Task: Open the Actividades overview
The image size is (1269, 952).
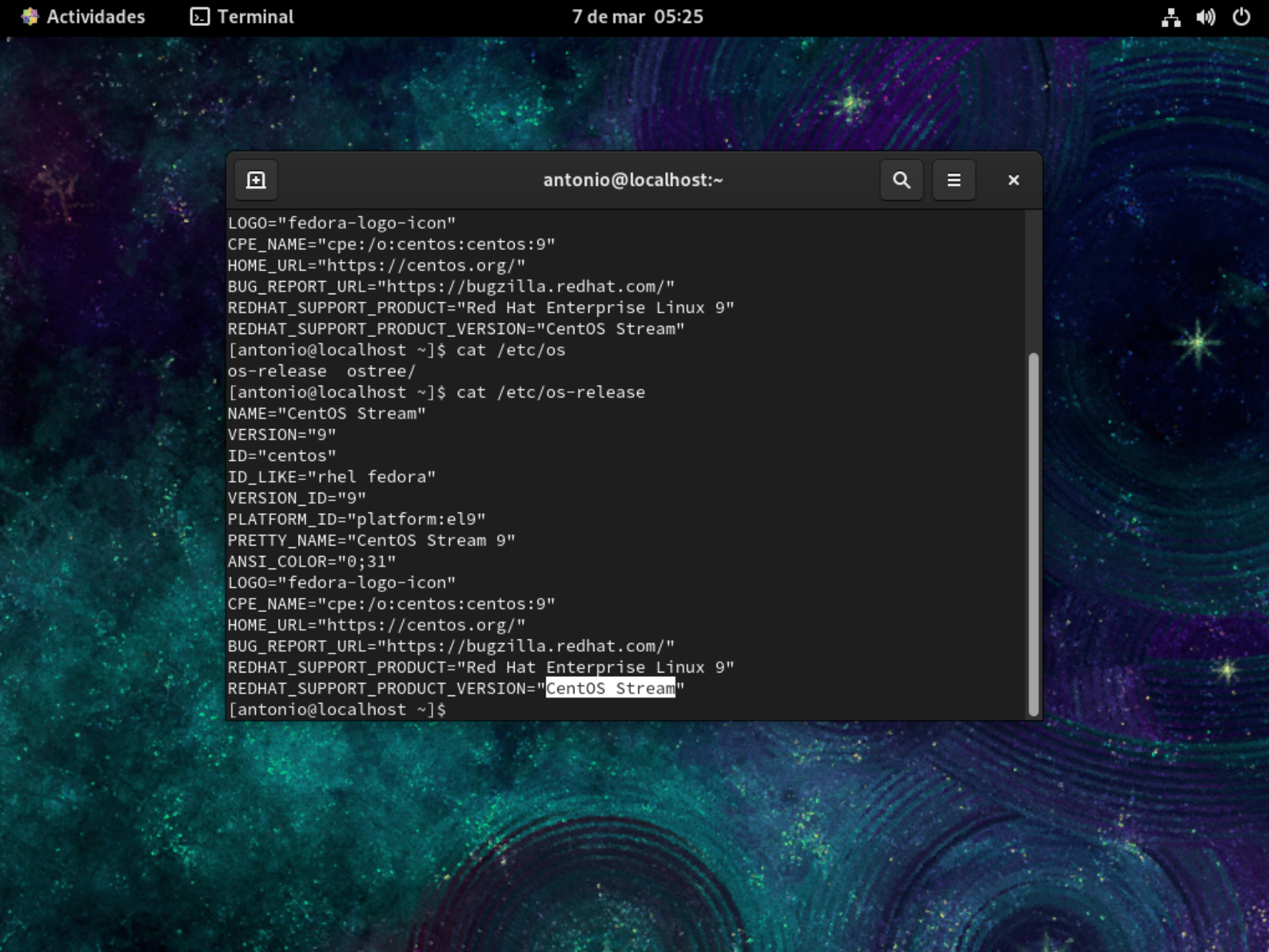Action: (x=83, y=17)
